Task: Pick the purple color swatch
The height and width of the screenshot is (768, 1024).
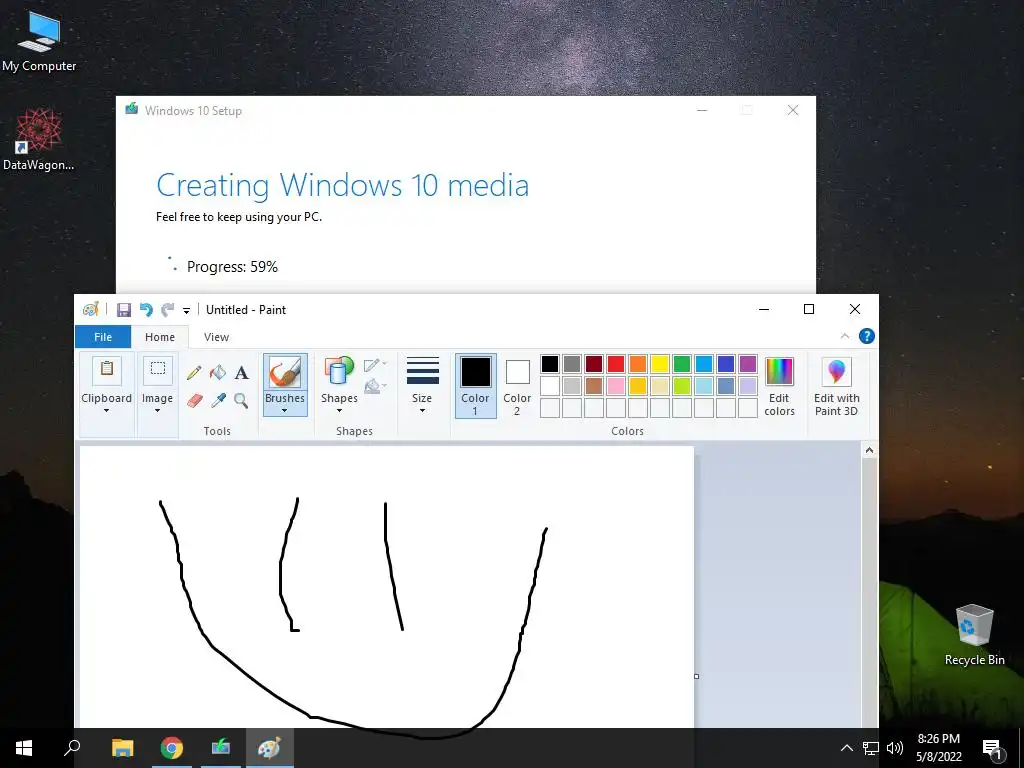Action: click(x=748, y=364)
